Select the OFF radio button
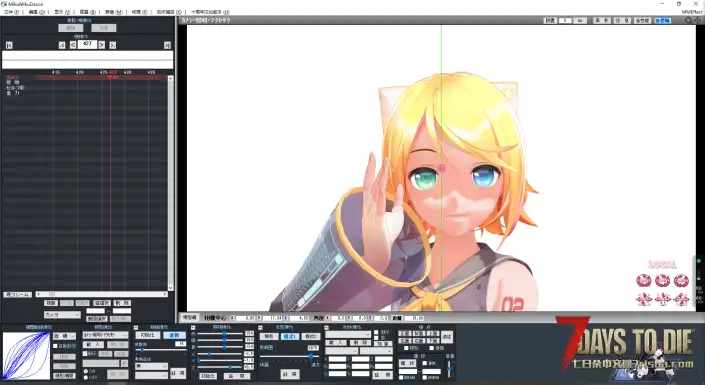Screen dimensions: 705x385 [x=86, y=377]
